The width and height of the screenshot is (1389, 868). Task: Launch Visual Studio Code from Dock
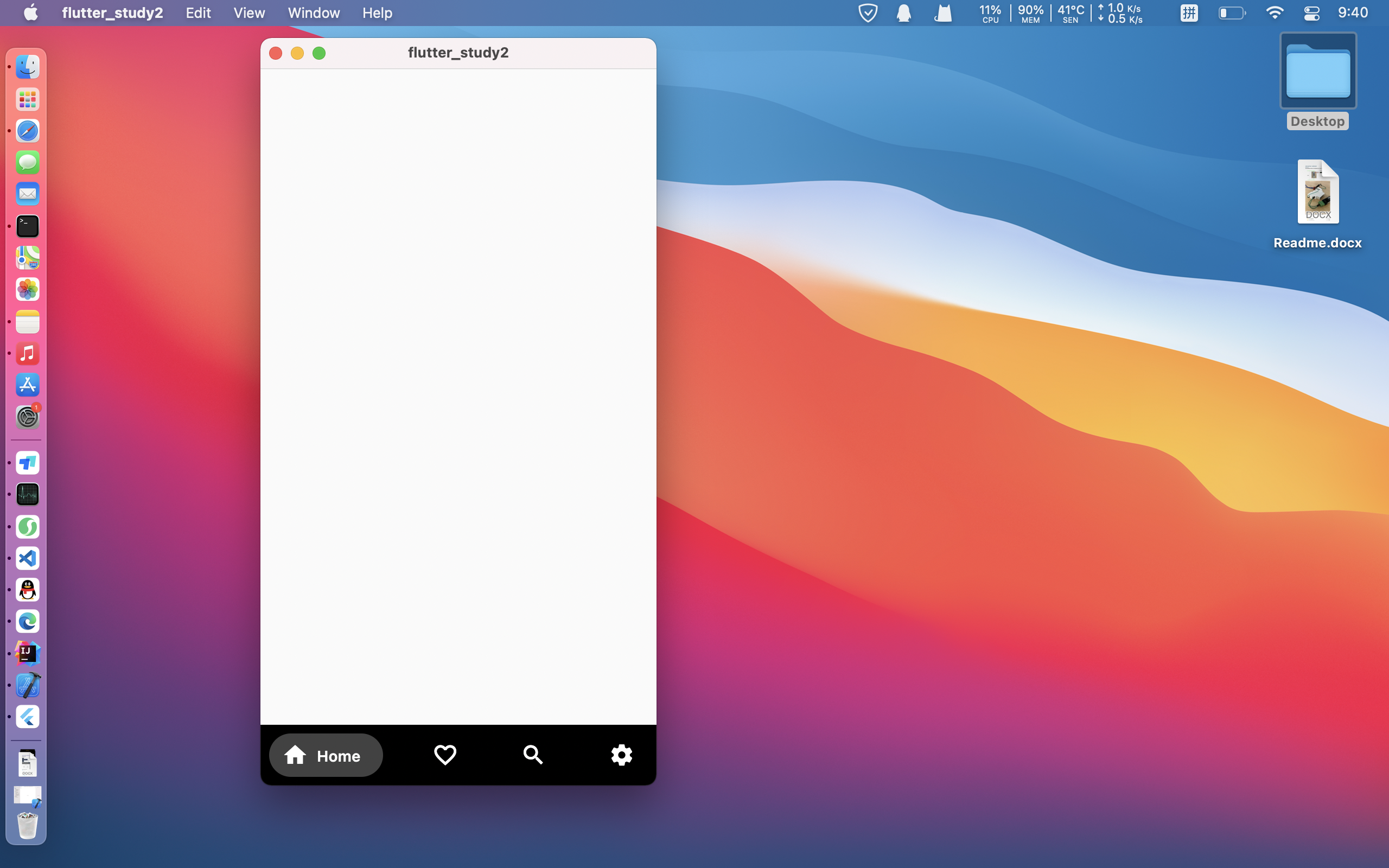(x=28, y=558)
